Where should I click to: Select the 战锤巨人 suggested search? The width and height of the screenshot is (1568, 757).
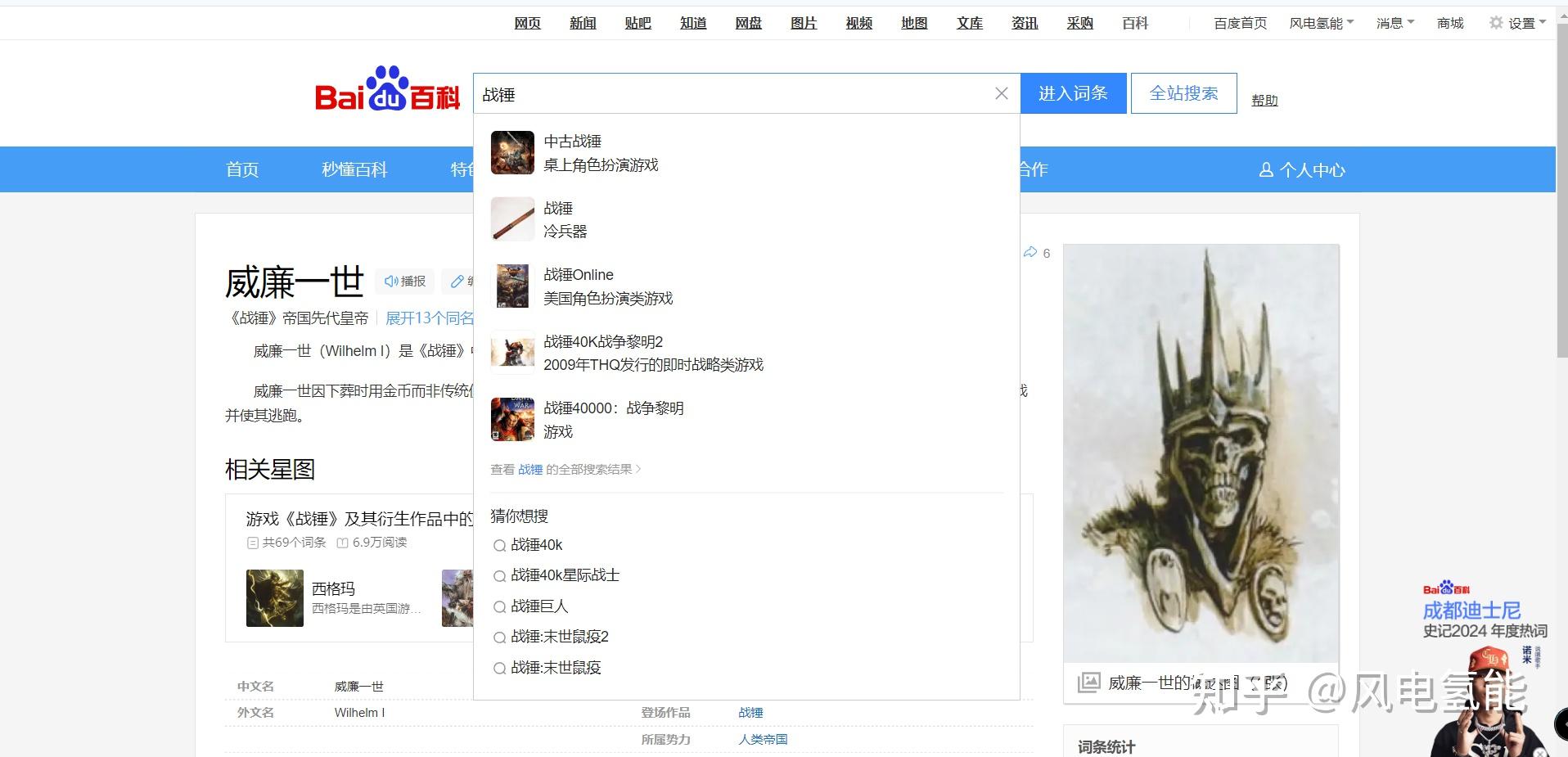coord(539,606)
